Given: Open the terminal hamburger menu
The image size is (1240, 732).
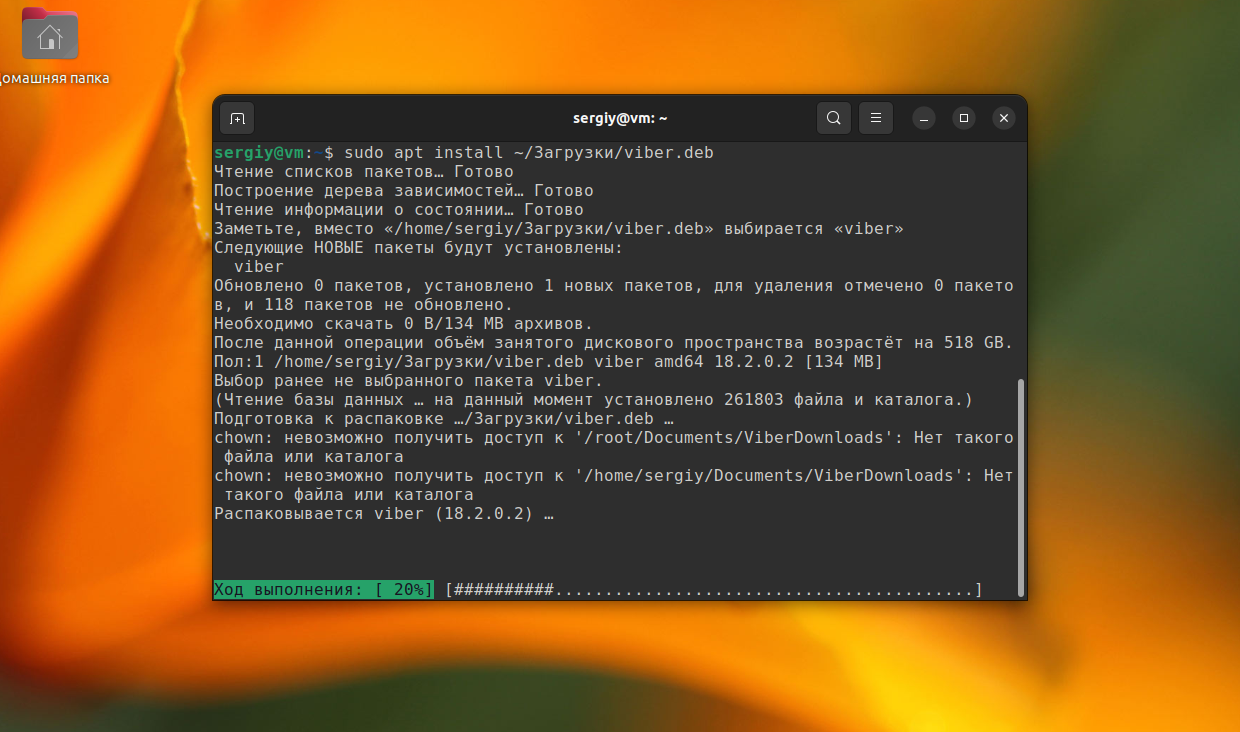Looking at the screenshot, I should (x=875, y=117).
